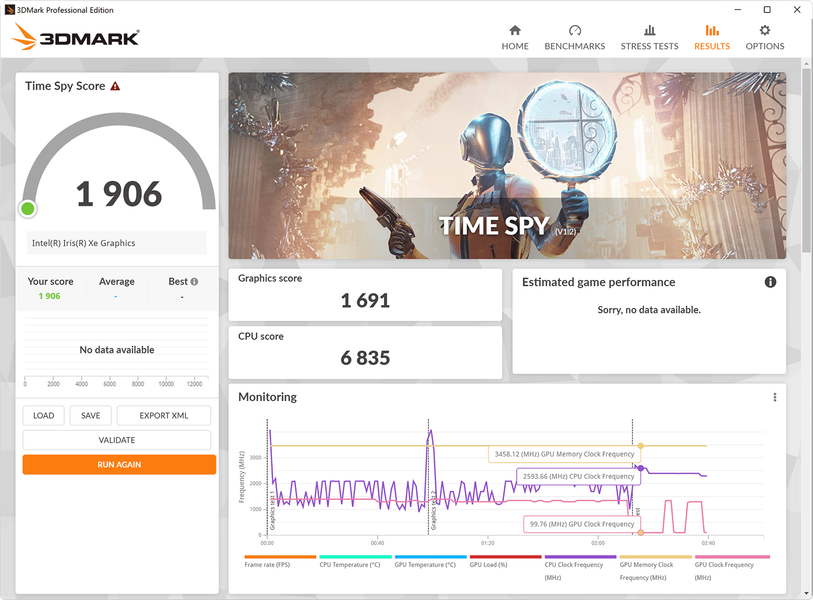Viewport: 813px width, 600px height.
Task: Click the green score indicator dot on gauge
Action: 28,208
